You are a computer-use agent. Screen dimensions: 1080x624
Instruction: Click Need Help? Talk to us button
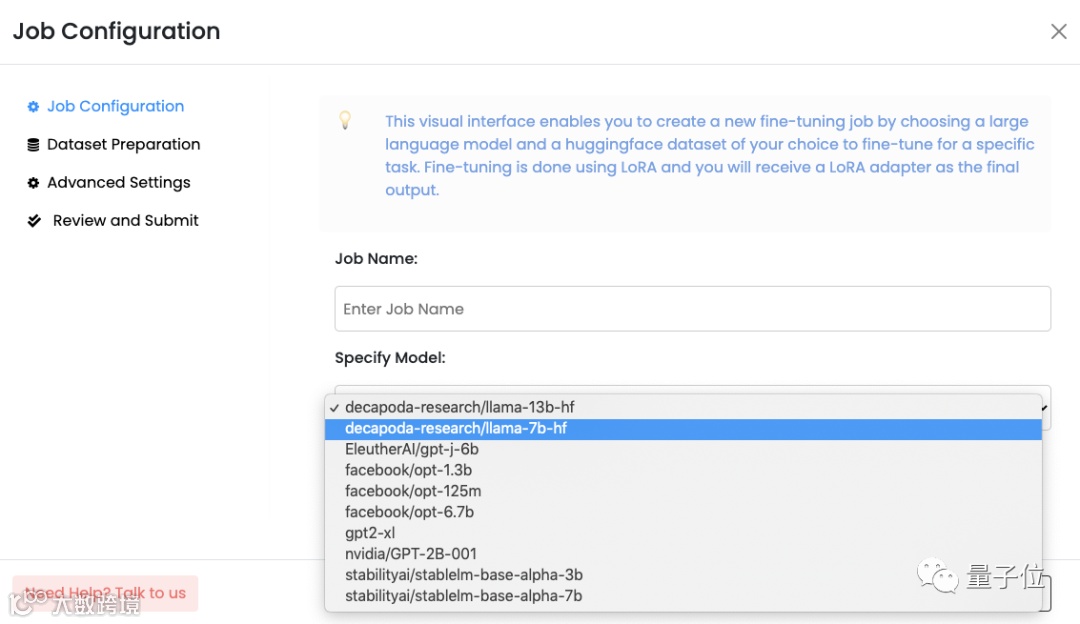coord(105,593)
